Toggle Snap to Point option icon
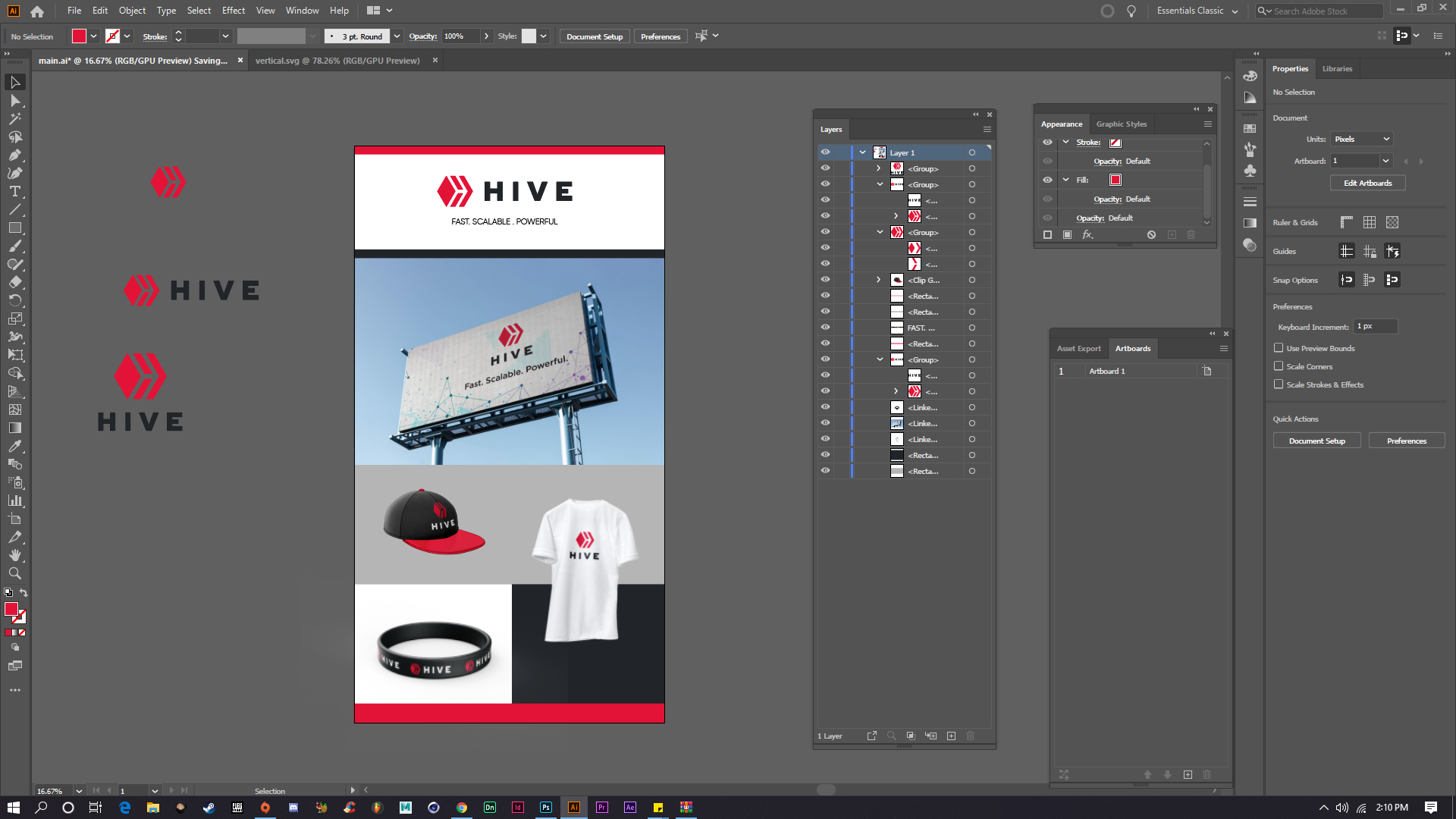 (x=1347, y=280)
